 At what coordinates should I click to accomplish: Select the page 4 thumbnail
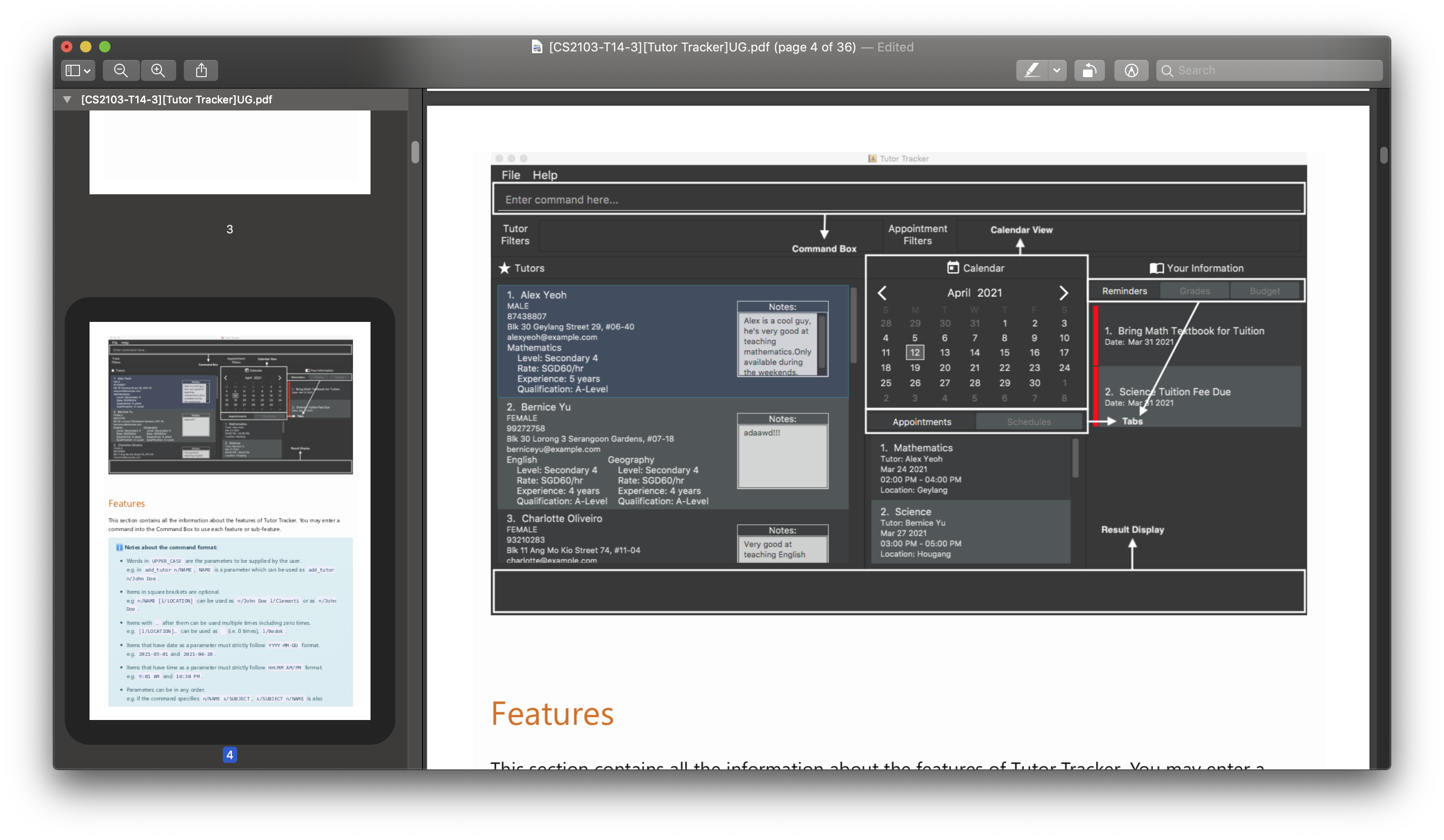tap(230, 520)
